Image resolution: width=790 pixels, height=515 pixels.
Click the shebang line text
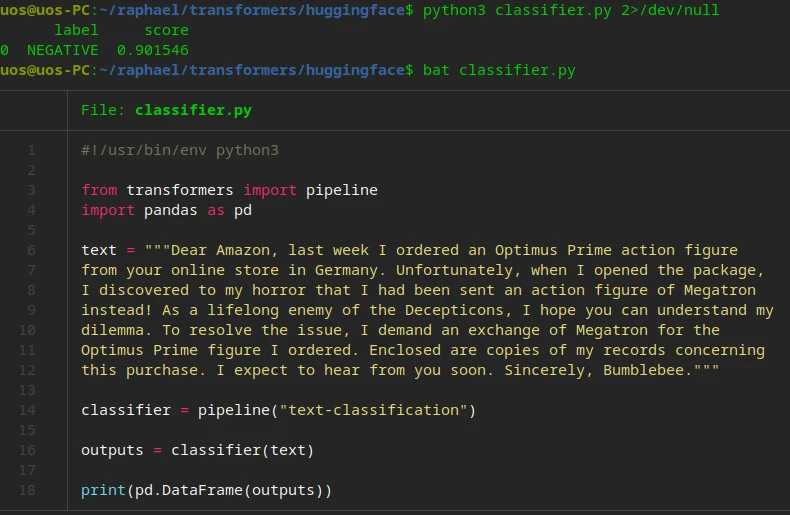(180, 150)
